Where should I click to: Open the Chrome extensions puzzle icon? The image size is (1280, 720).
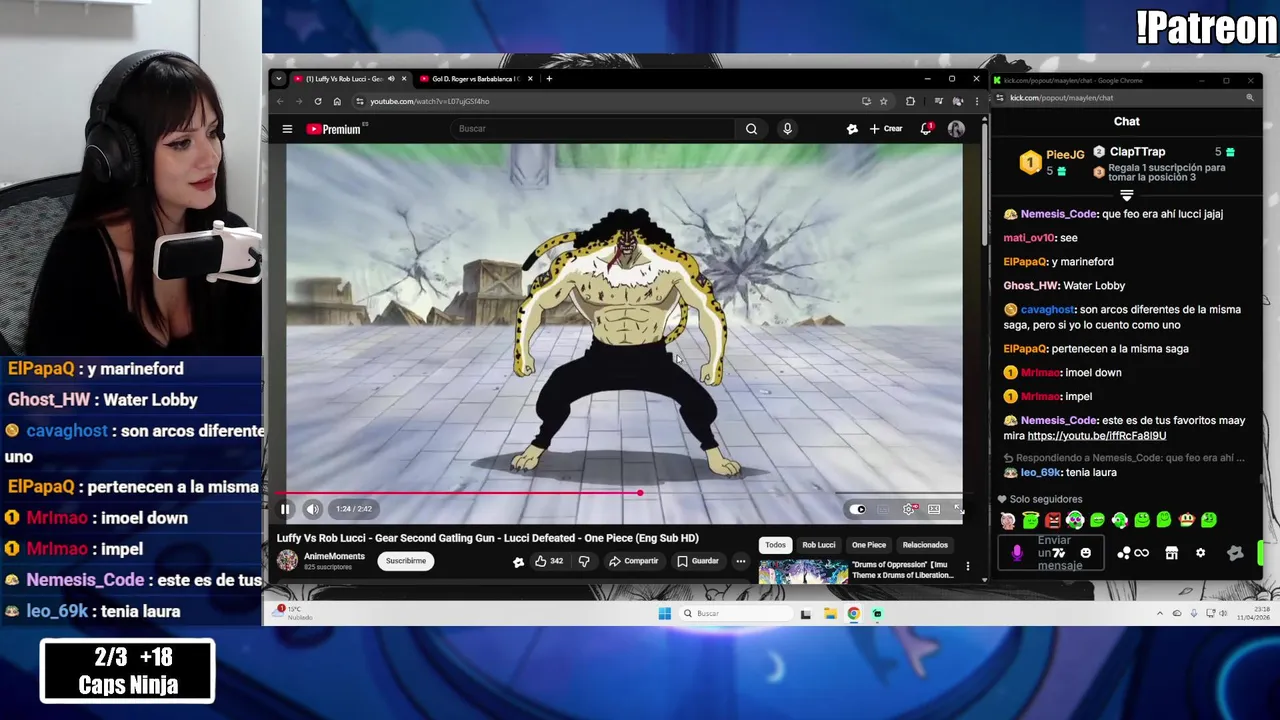(x=910, y=101)
